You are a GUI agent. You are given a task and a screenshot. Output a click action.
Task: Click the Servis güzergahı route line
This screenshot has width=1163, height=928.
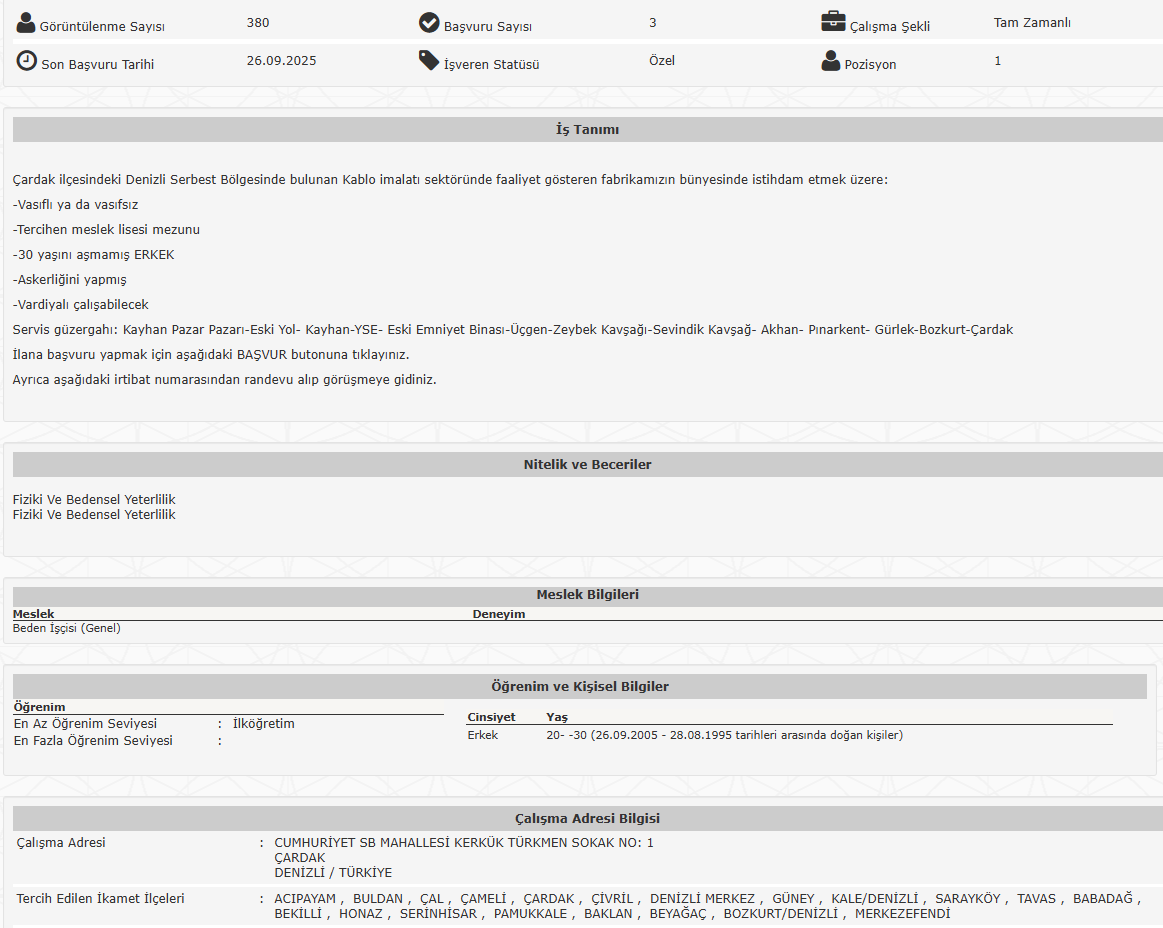pyautogui.click(x=512, y=330)
